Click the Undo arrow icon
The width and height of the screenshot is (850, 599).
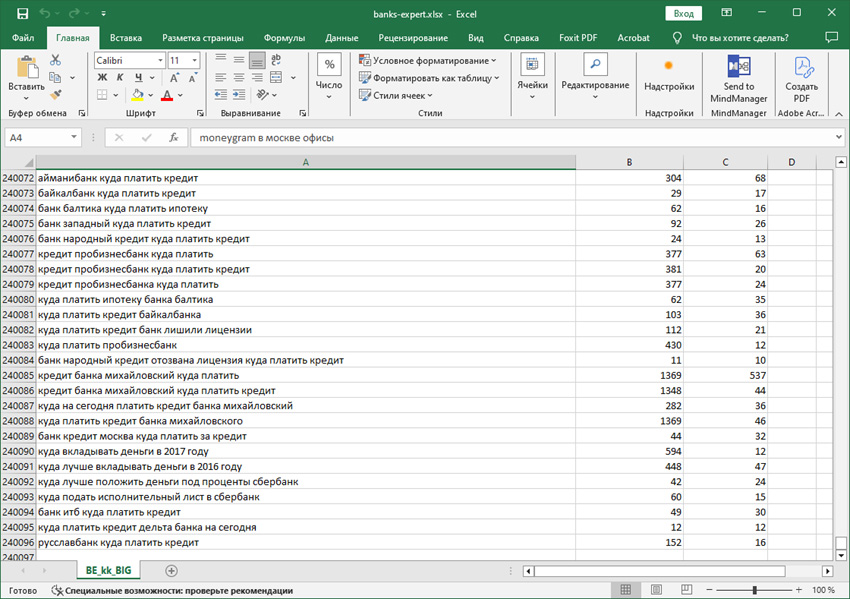(45, 14)
